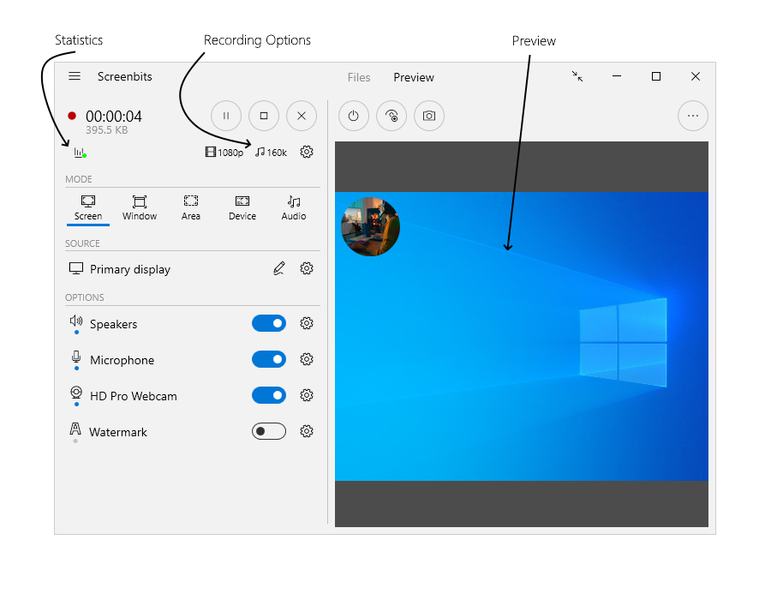
Task: Open the hamburger menu
Action: (74, 76)
